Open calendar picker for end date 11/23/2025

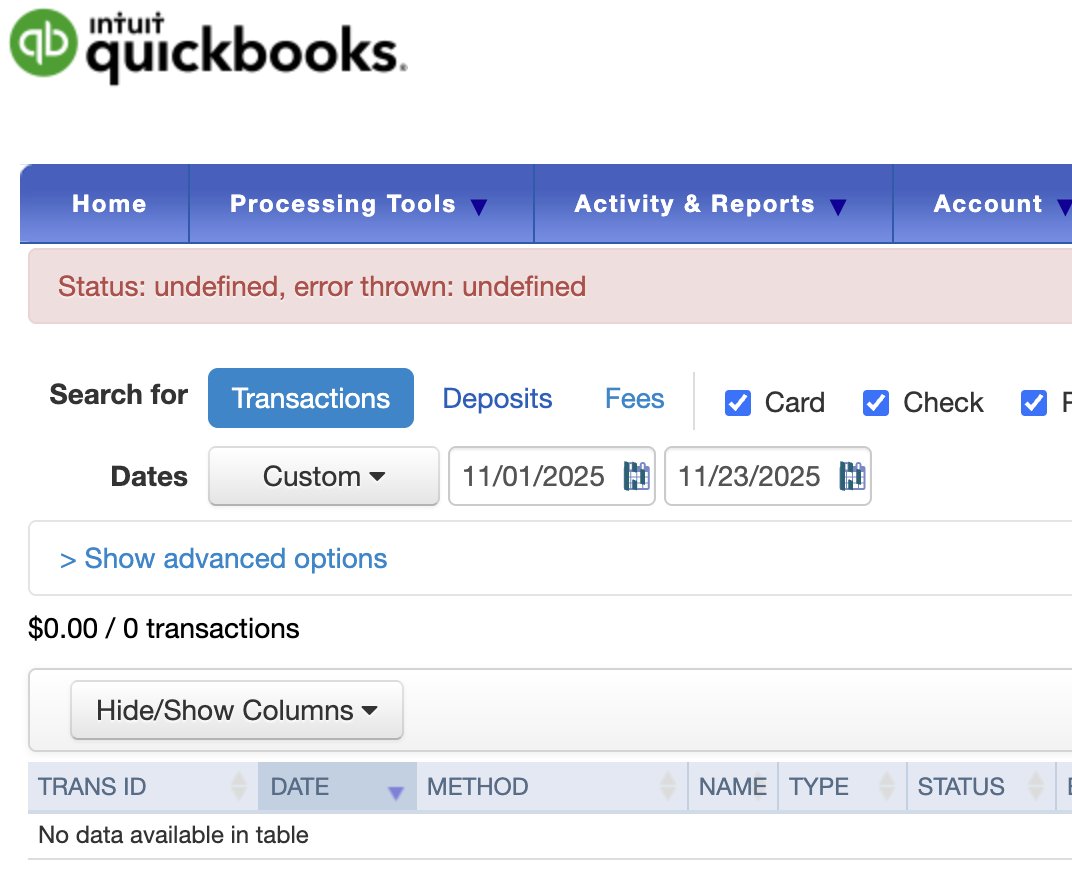pos(853,476)
